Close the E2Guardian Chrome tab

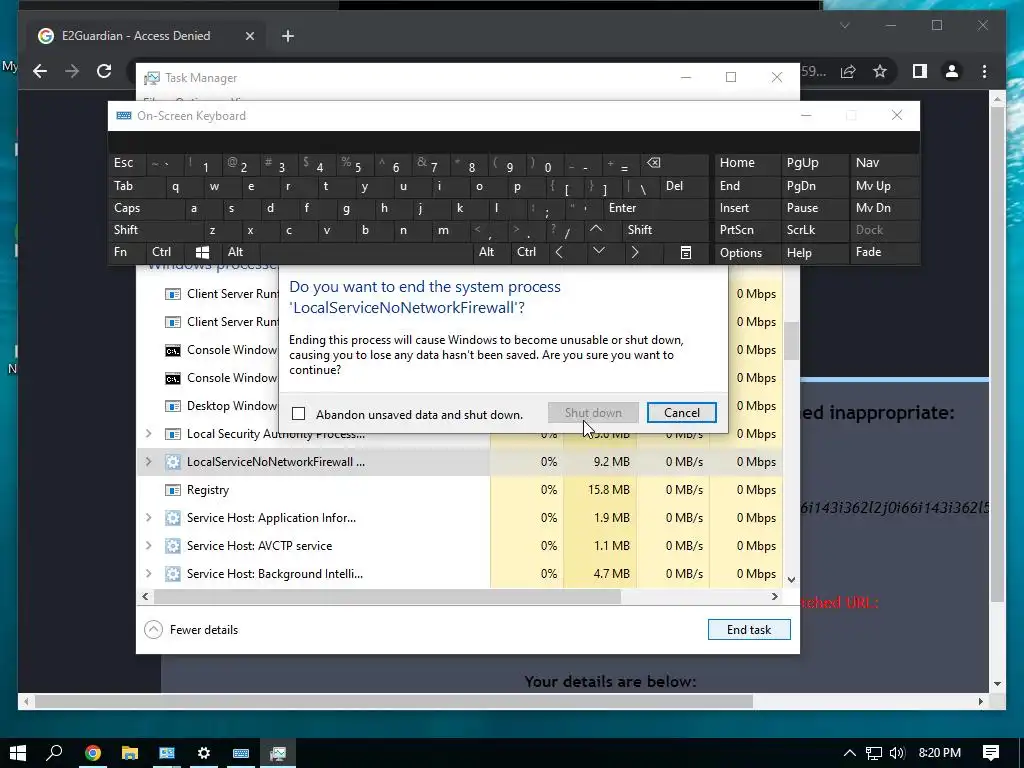(249, 36)
